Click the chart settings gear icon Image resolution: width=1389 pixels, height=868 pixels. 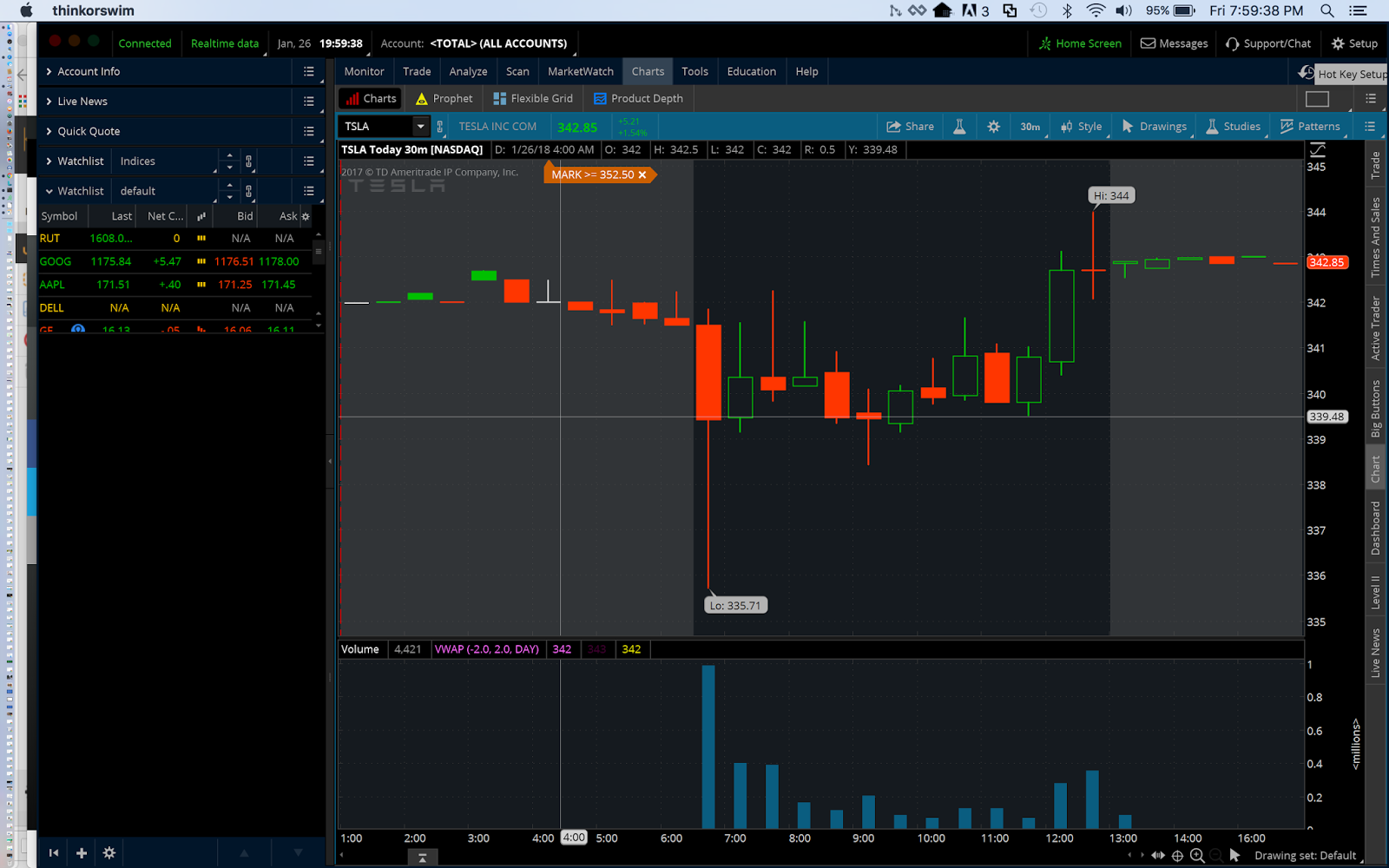(x=992, y=126)
